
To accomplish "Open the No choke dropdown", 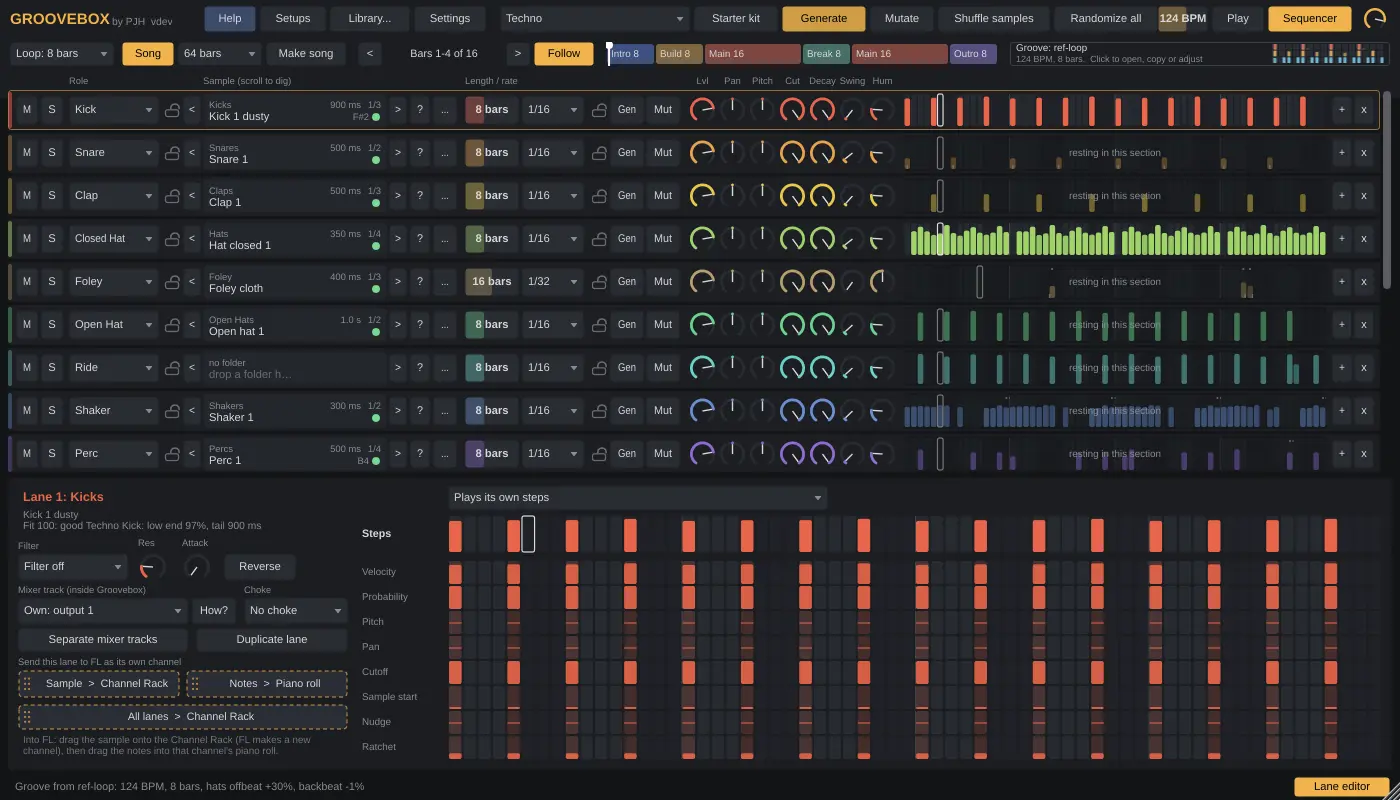I will coord(295,611).
